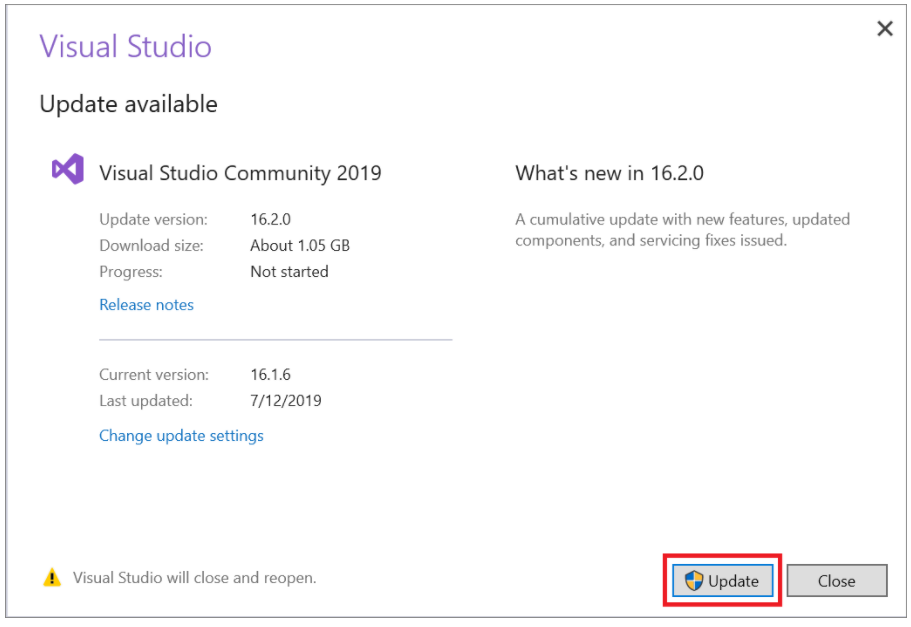Open Change update settings
This screenshot has width=911, height=627.
(x=181, y=435)
